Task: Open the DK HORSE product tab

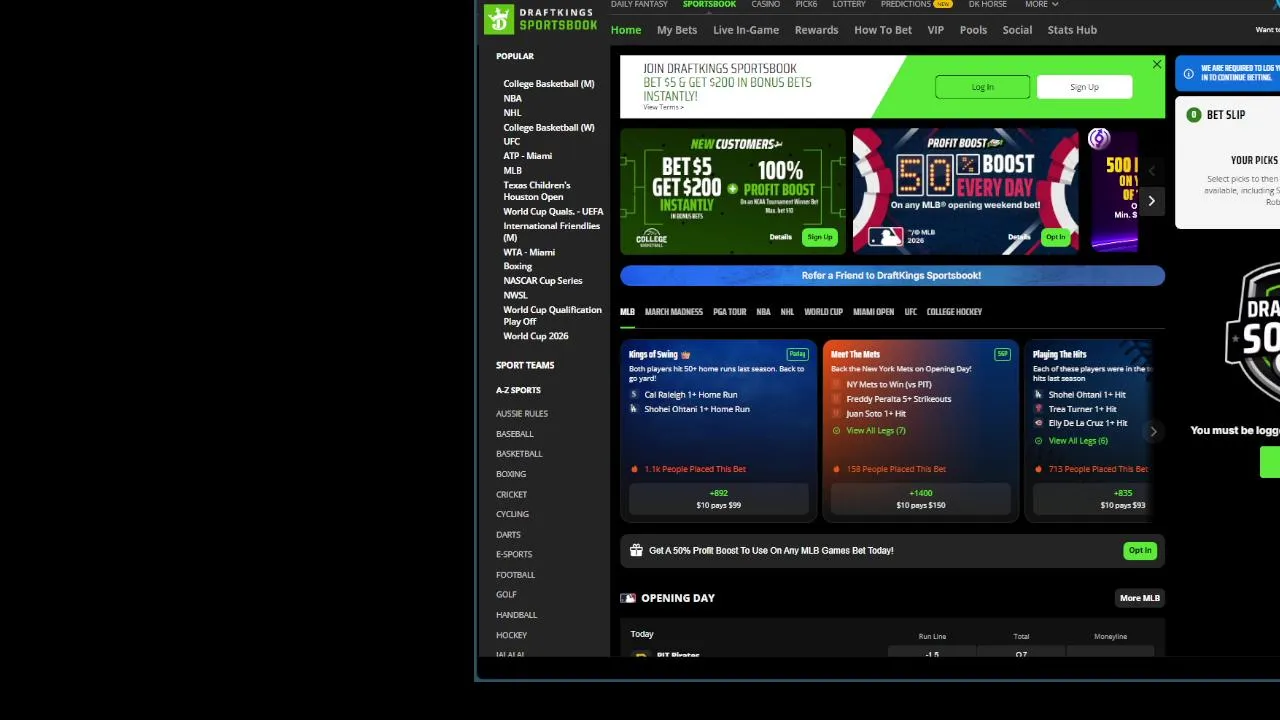Action: (988, 4)
